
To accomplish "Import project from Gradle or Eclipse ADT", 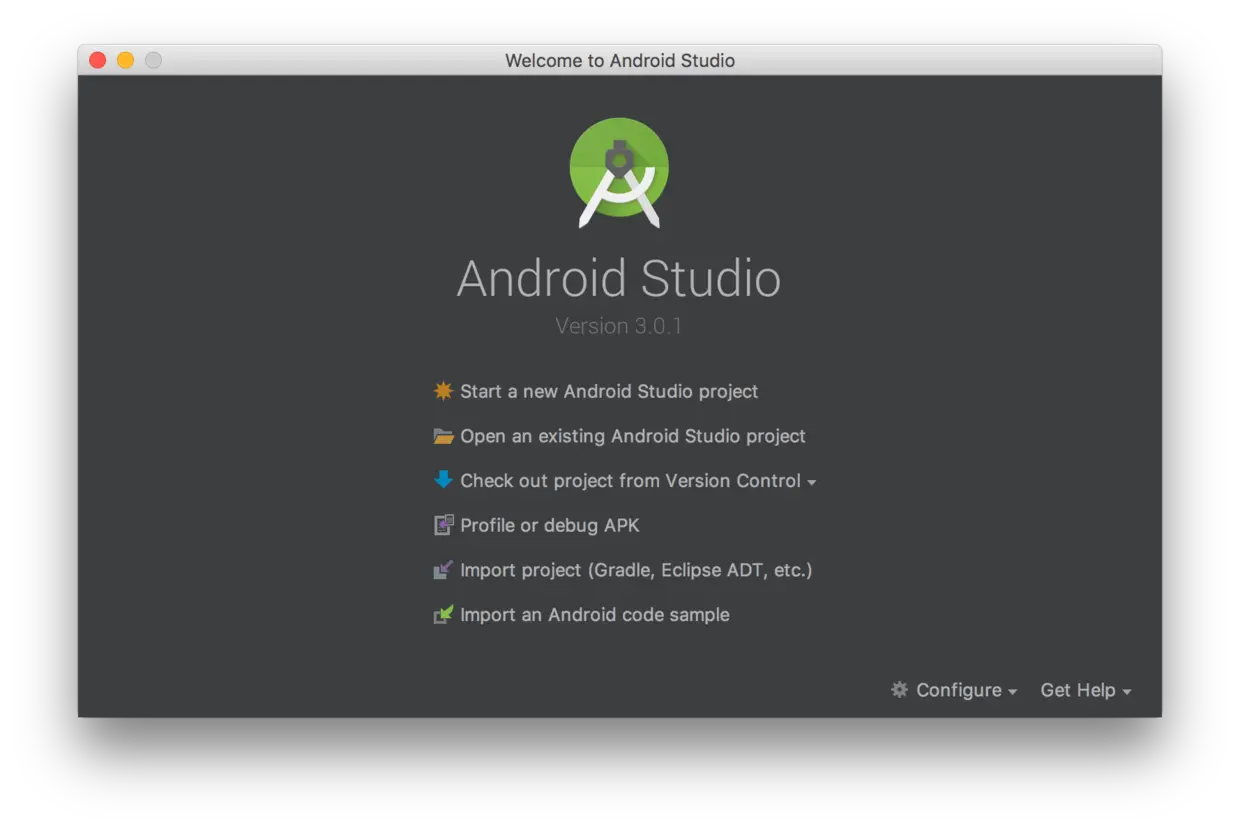I will coord(635,570).
